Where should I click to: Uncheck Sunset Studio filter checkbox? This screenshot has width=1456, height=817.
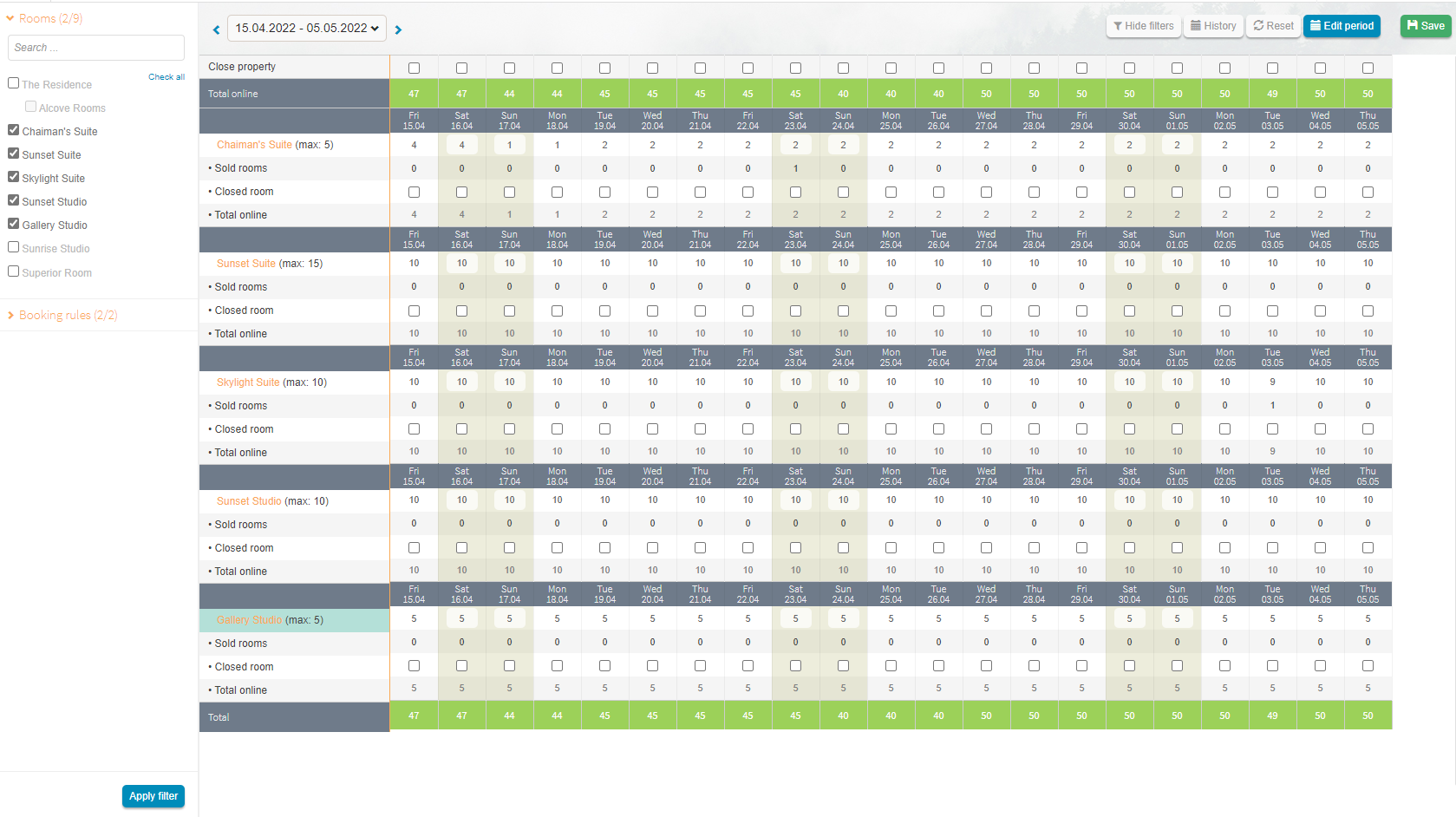tap(13, 200)
